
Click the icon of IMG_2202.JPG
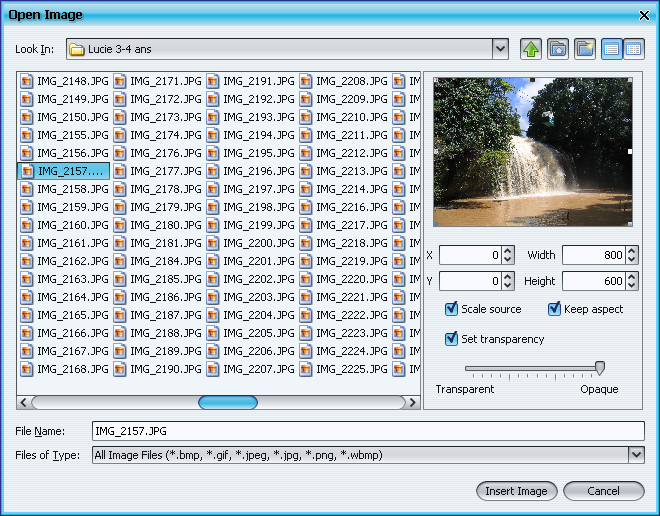[x=213, y=279]
